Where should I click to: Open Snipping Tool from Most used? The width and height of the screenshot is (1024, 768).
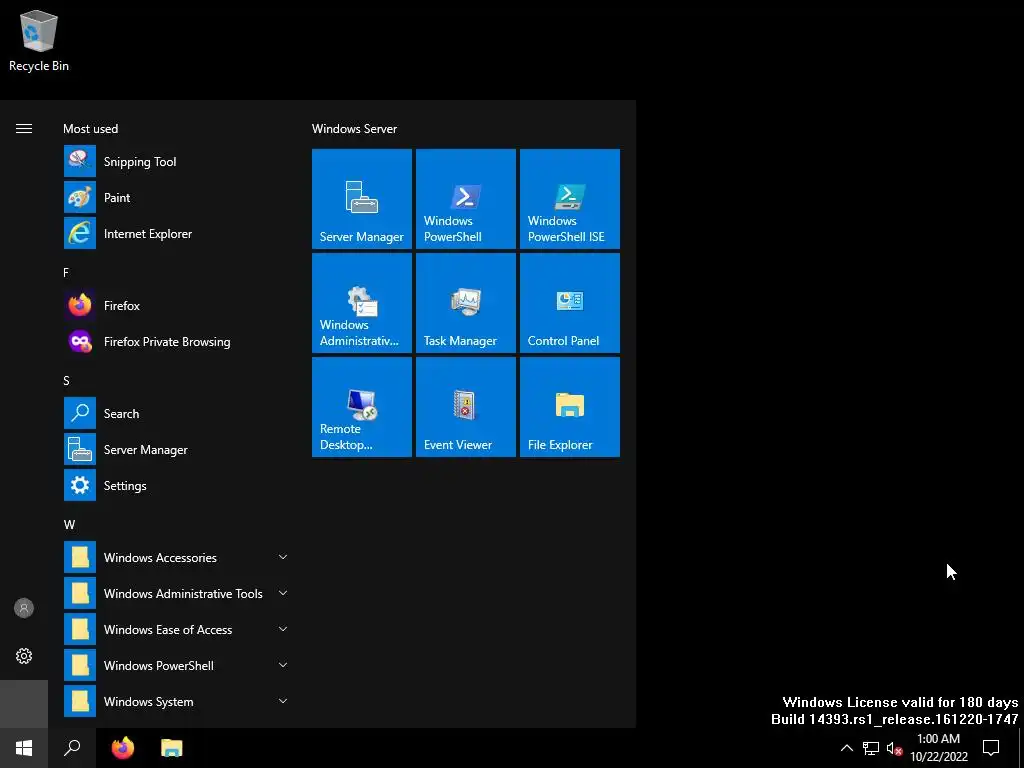176,161
